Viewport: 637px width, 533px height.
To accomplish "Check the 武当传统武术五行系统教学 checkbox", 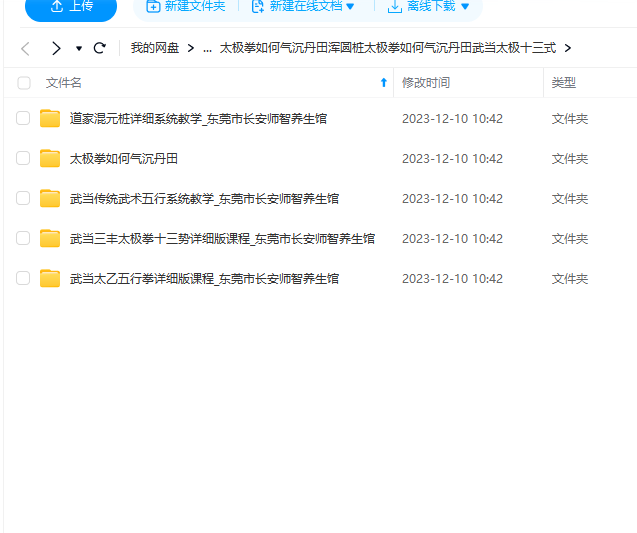I will (23, 198).
